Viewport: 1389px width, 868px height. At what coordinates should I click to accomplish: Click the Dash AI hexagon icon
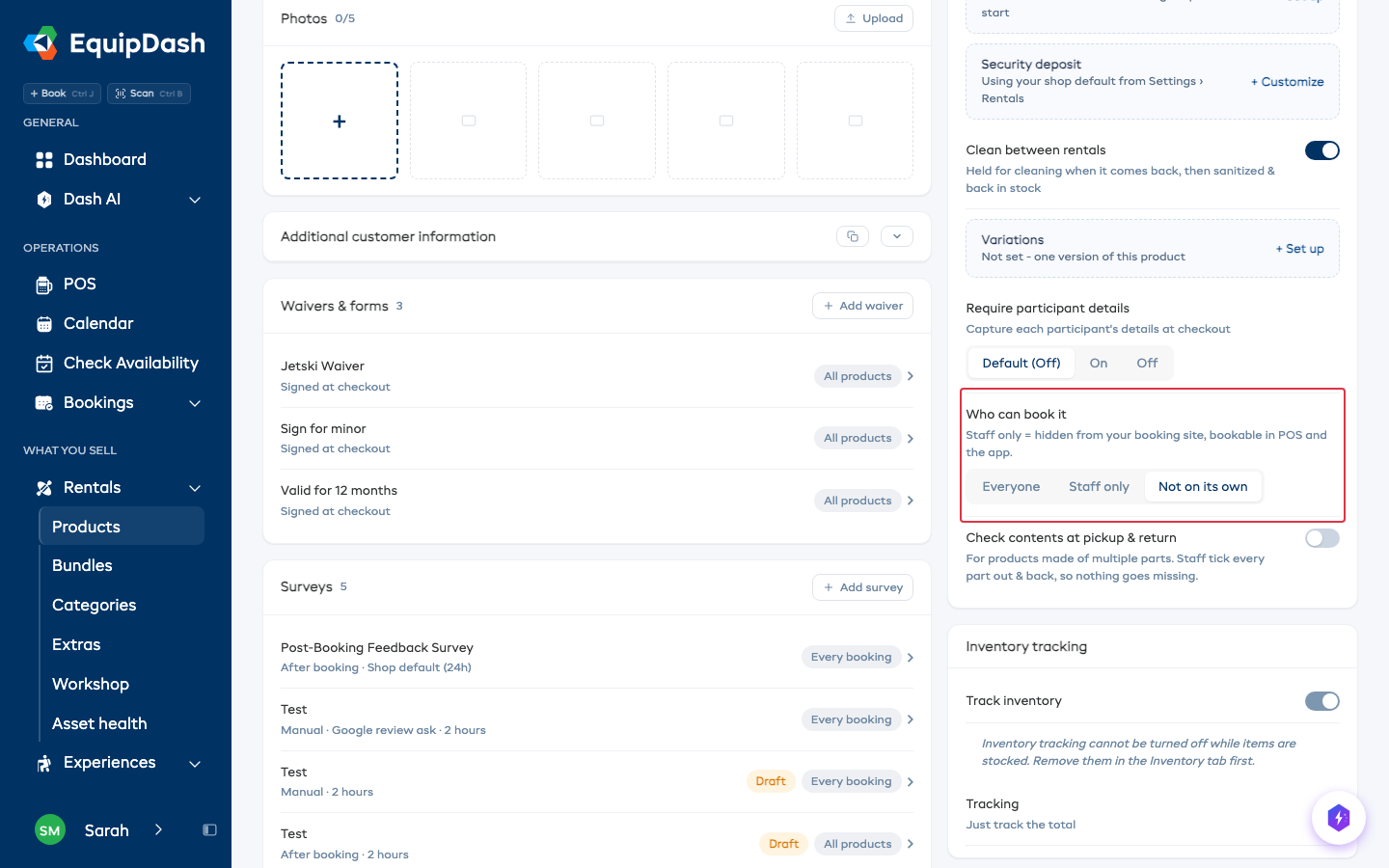pos(44,200)
